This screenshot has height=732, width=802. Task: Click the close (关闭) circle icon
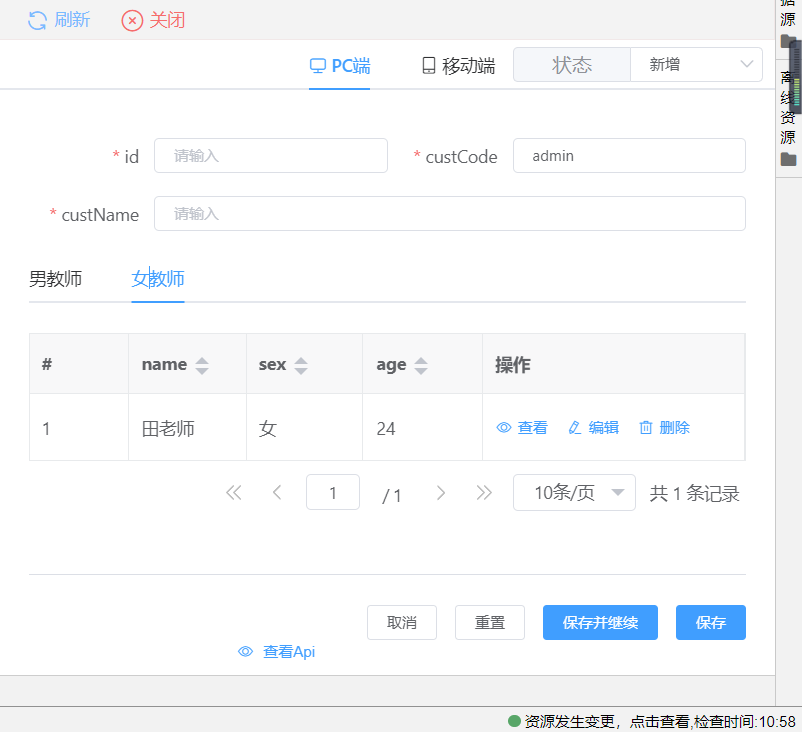point(132,20)
